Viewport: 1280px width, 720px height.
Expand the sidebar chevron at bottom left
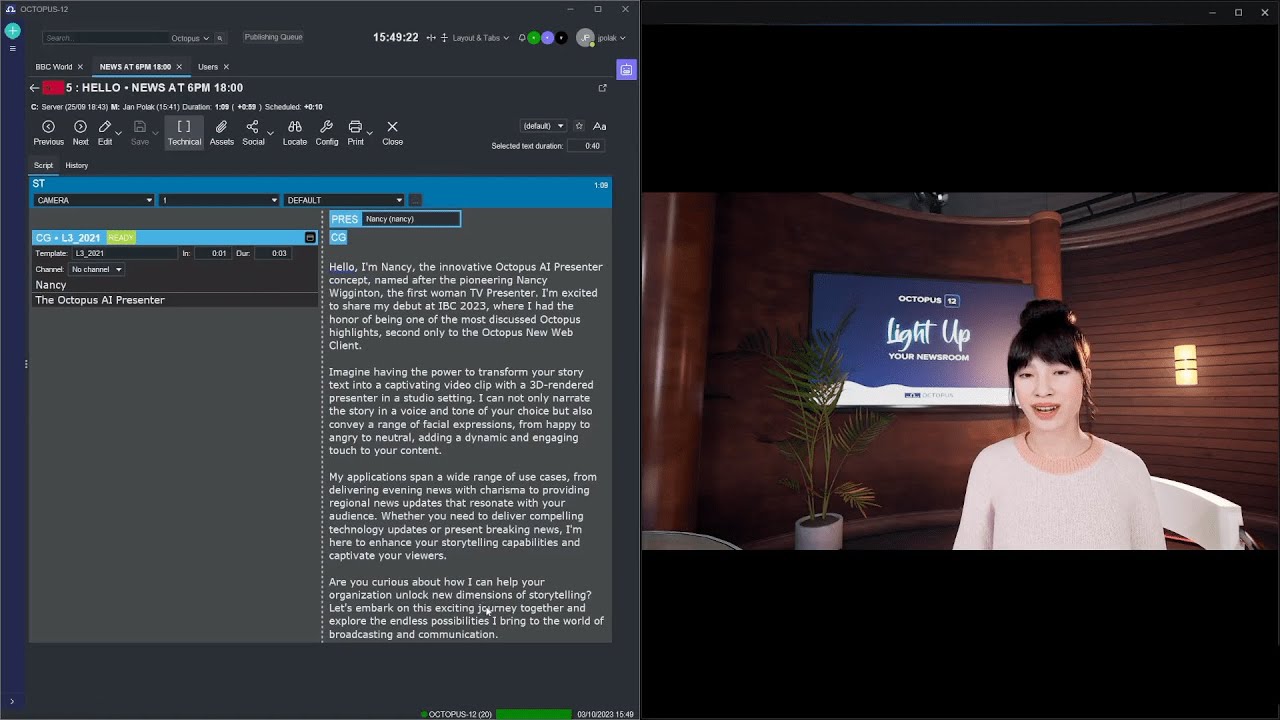(12, 702)
